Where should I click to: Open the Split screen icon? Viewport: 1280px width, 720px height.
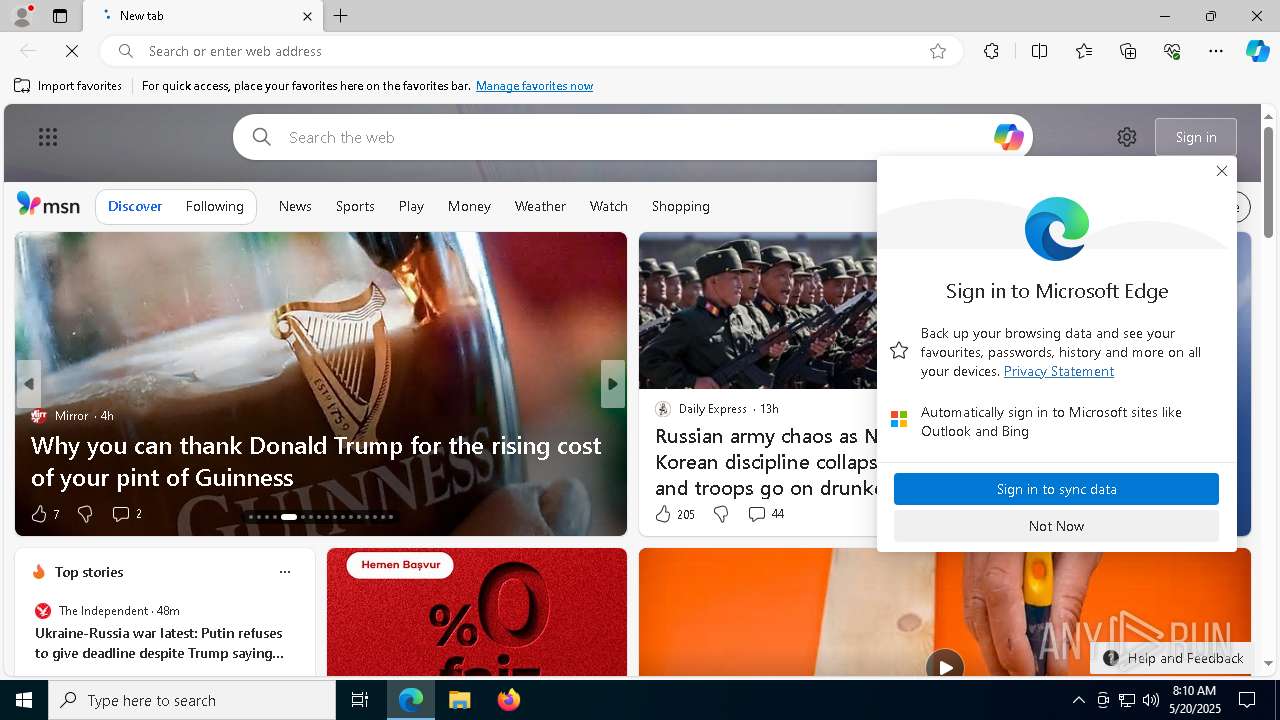click(1039, 51)
